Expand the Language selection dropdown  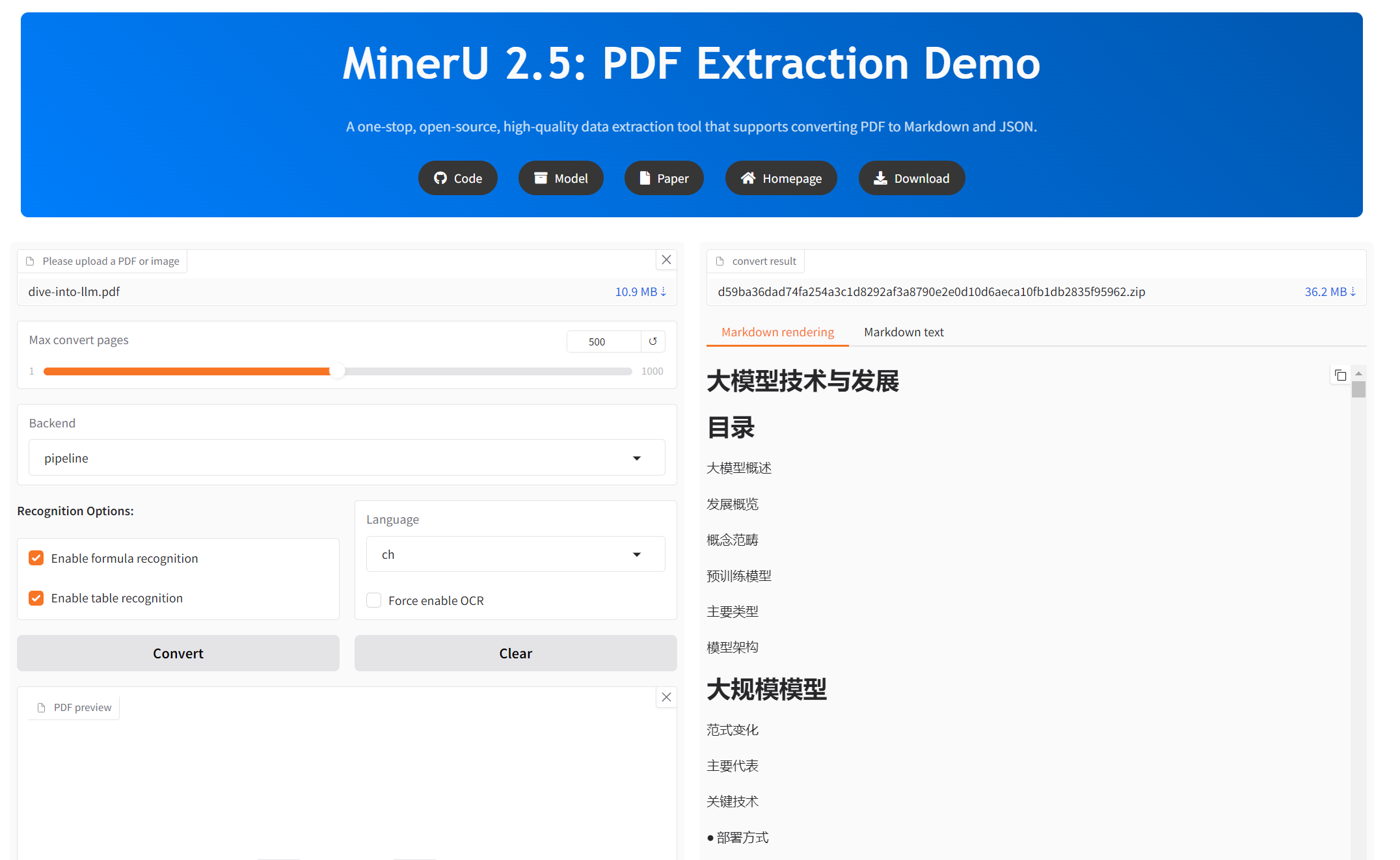pyautogui.click(x=636, y=554)
